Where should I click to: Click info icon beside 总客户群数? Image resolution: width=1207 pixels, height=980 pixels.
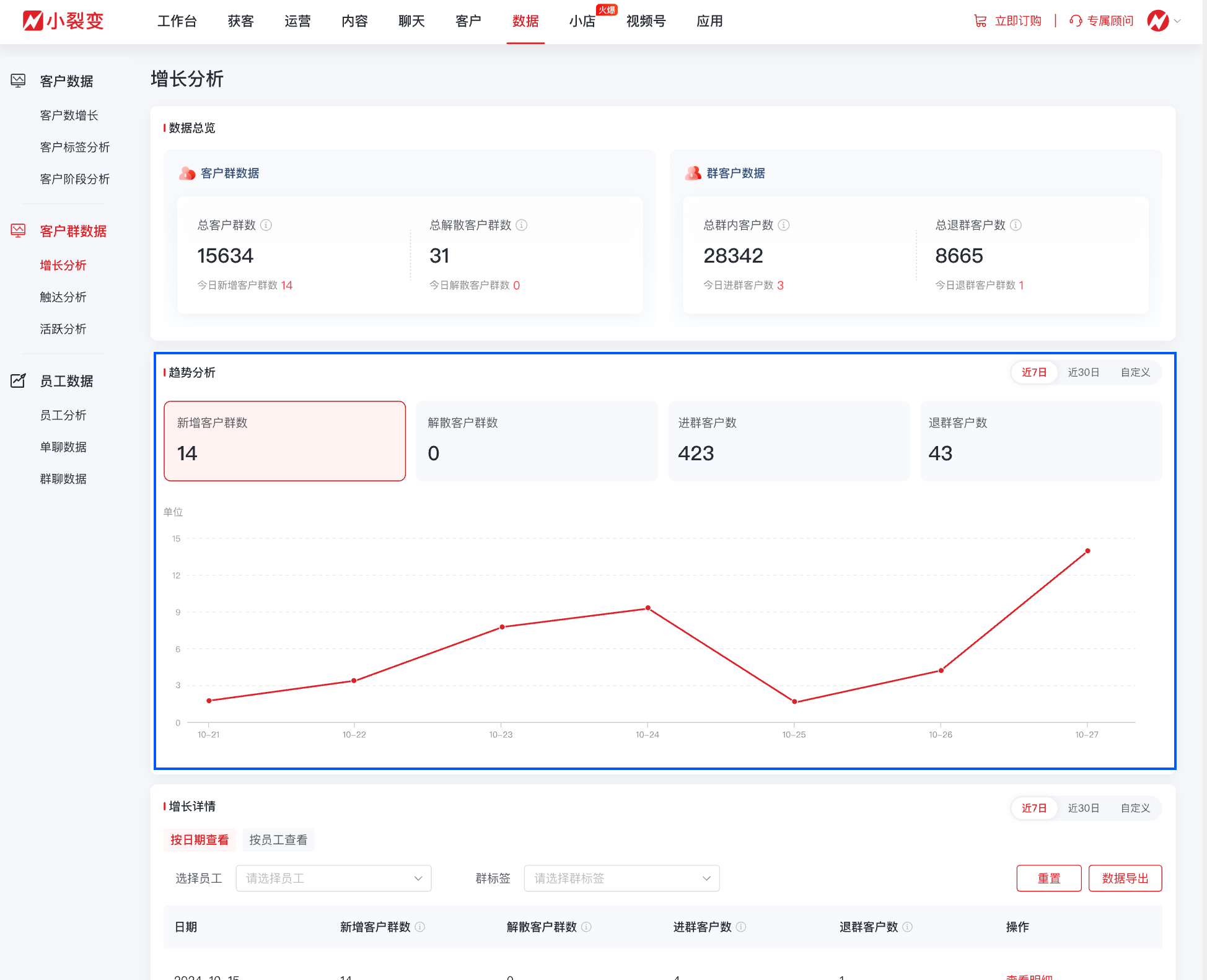(266, 225)
